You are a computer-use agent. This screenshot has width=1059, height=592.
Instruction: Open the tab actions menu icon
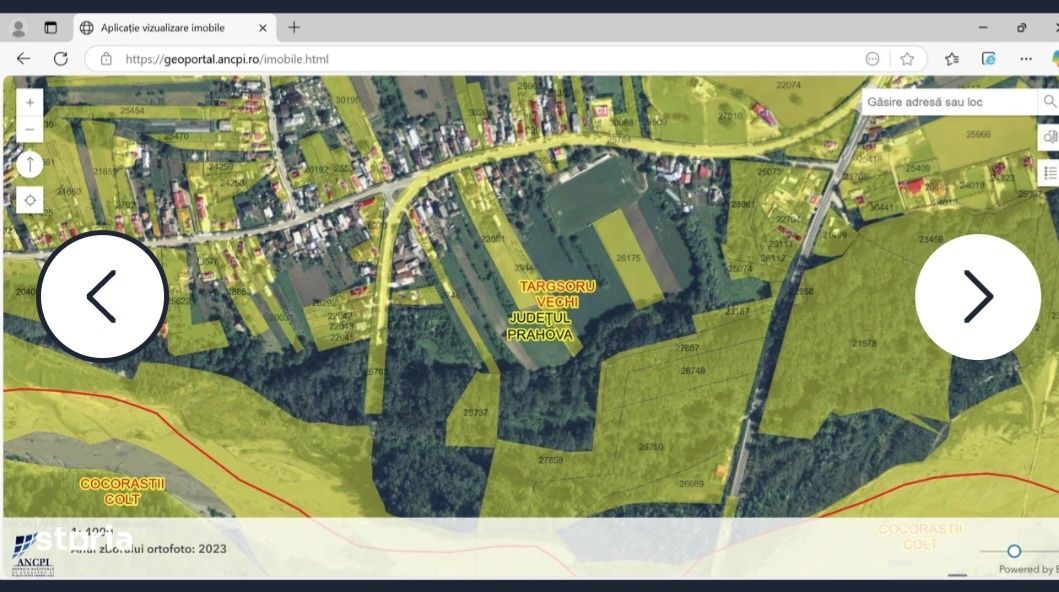[x=51, y=28]
